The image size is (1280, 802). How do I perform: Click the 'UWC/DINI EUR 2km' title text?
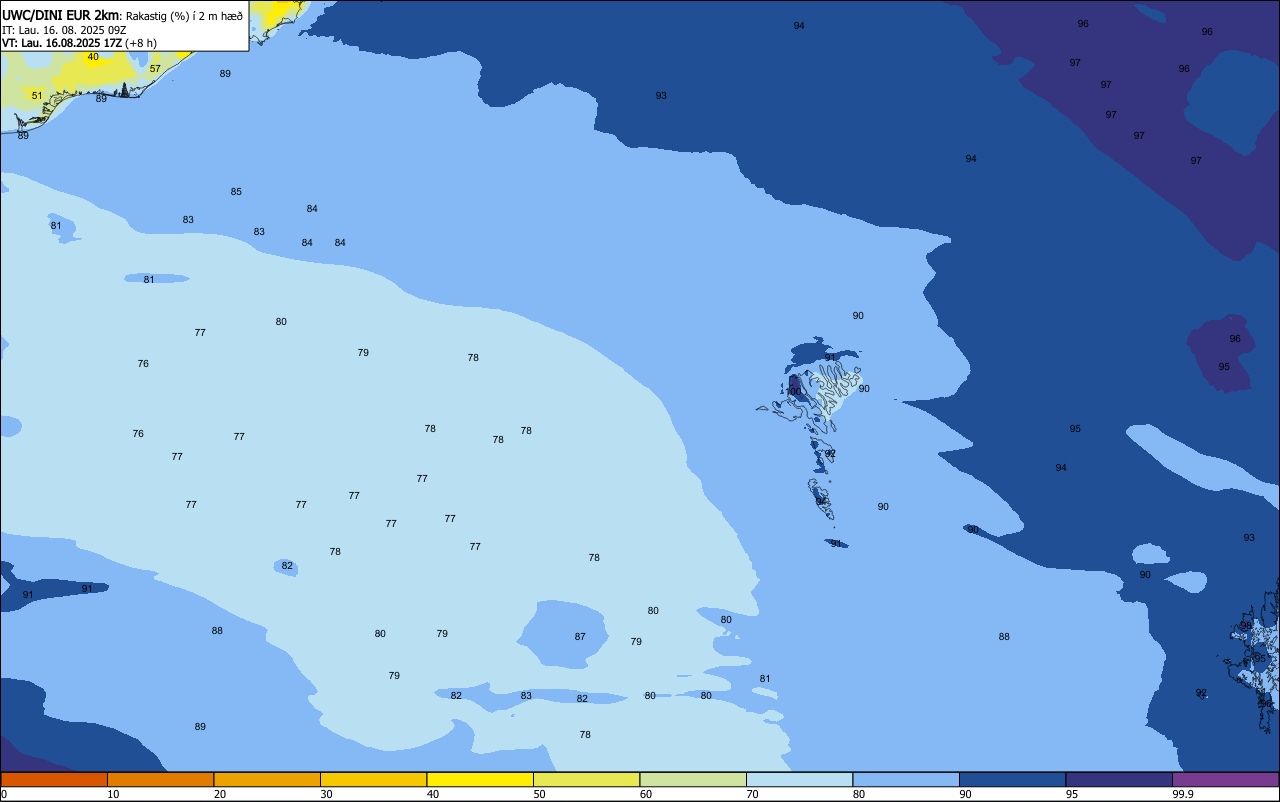coord(60,15)
